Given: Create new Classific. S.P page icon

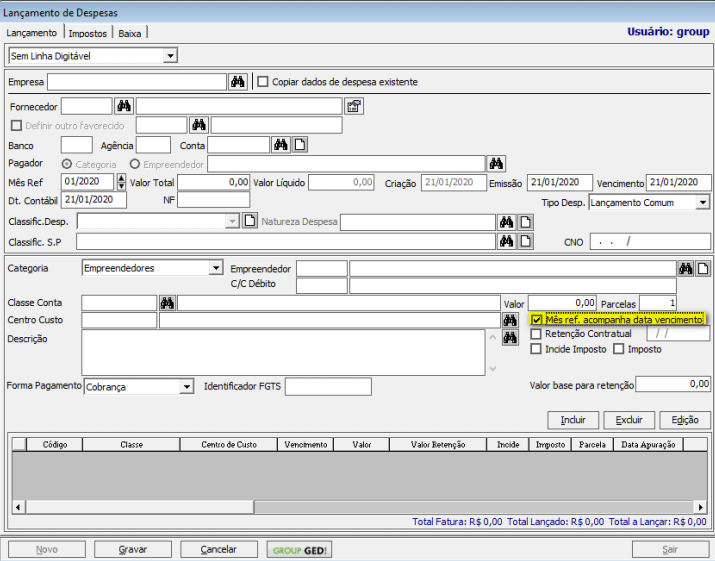Looking at the screenshot, I should pyautogui.click(x=525, y=241).
